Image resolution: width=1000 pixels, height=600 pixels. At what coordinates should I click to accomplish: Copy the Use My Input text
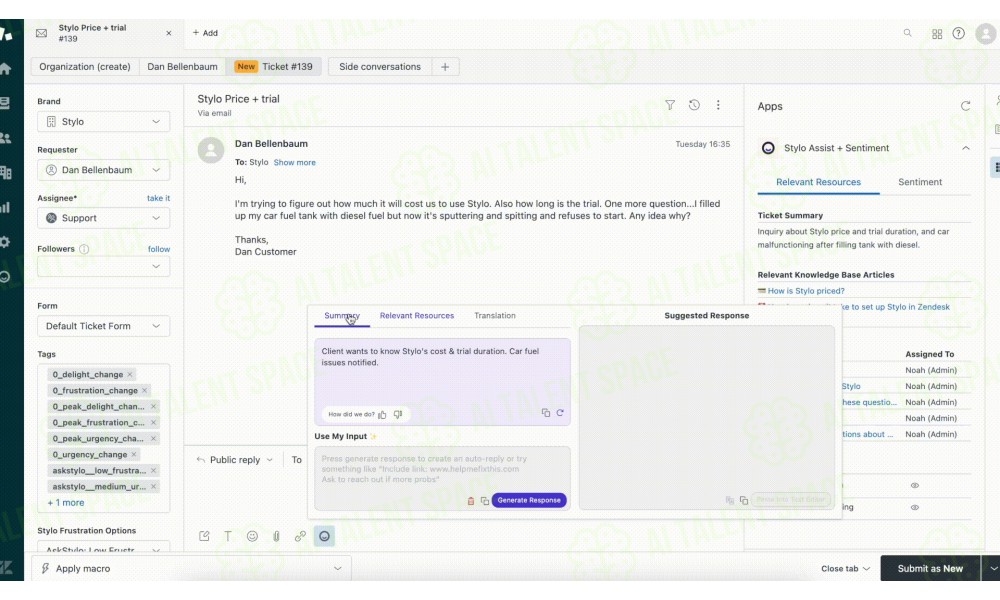click(485, 501)
